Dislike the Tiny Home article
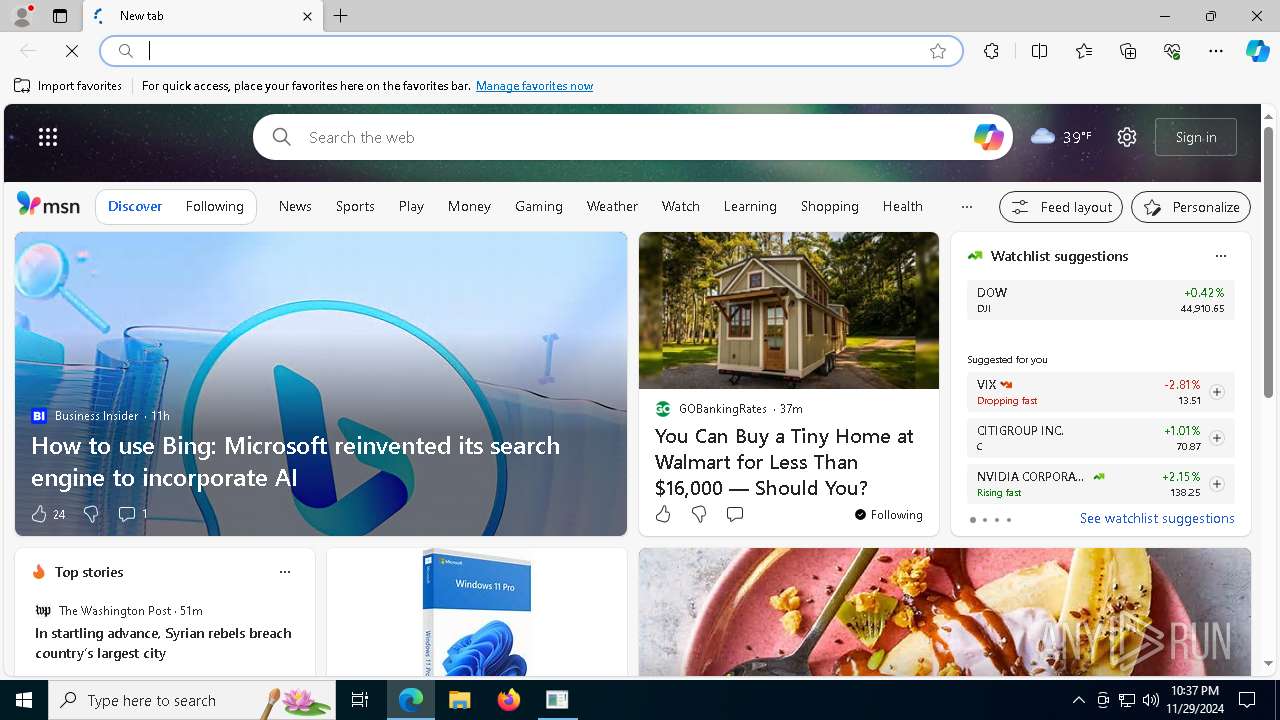 [x=699, y=514]
